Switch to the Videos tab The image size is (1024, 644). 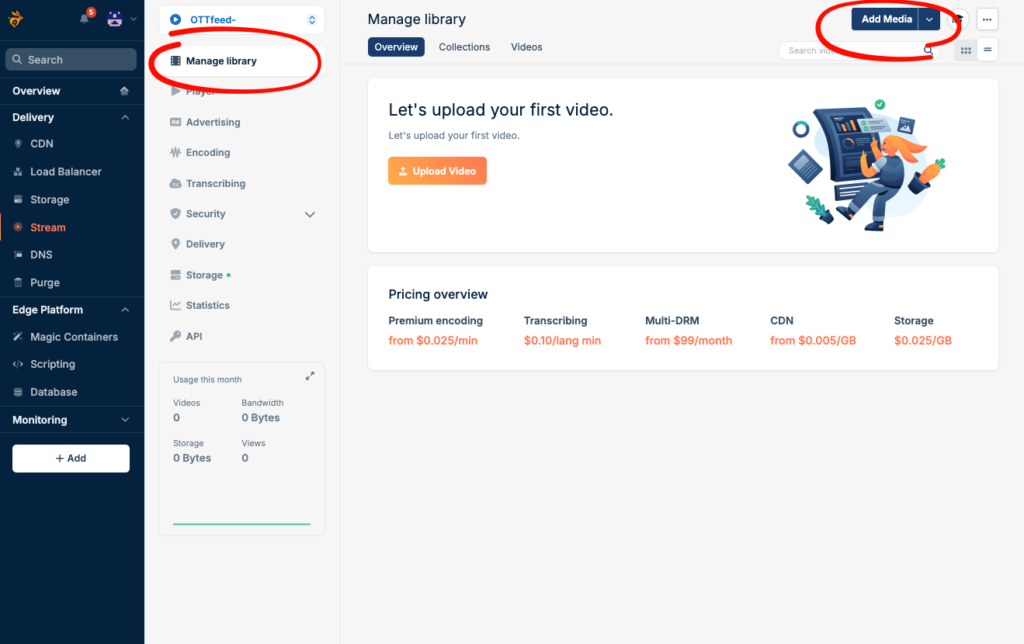526,47
